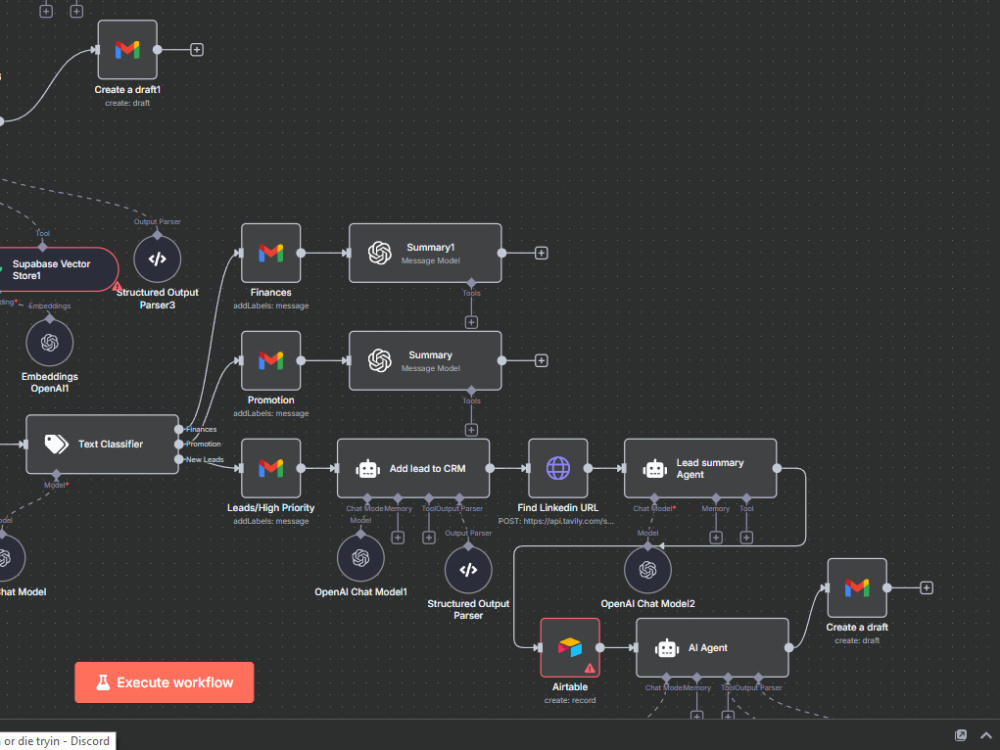
Task: Open the Promotion Gmail node
Action: [x=271, y=361]
